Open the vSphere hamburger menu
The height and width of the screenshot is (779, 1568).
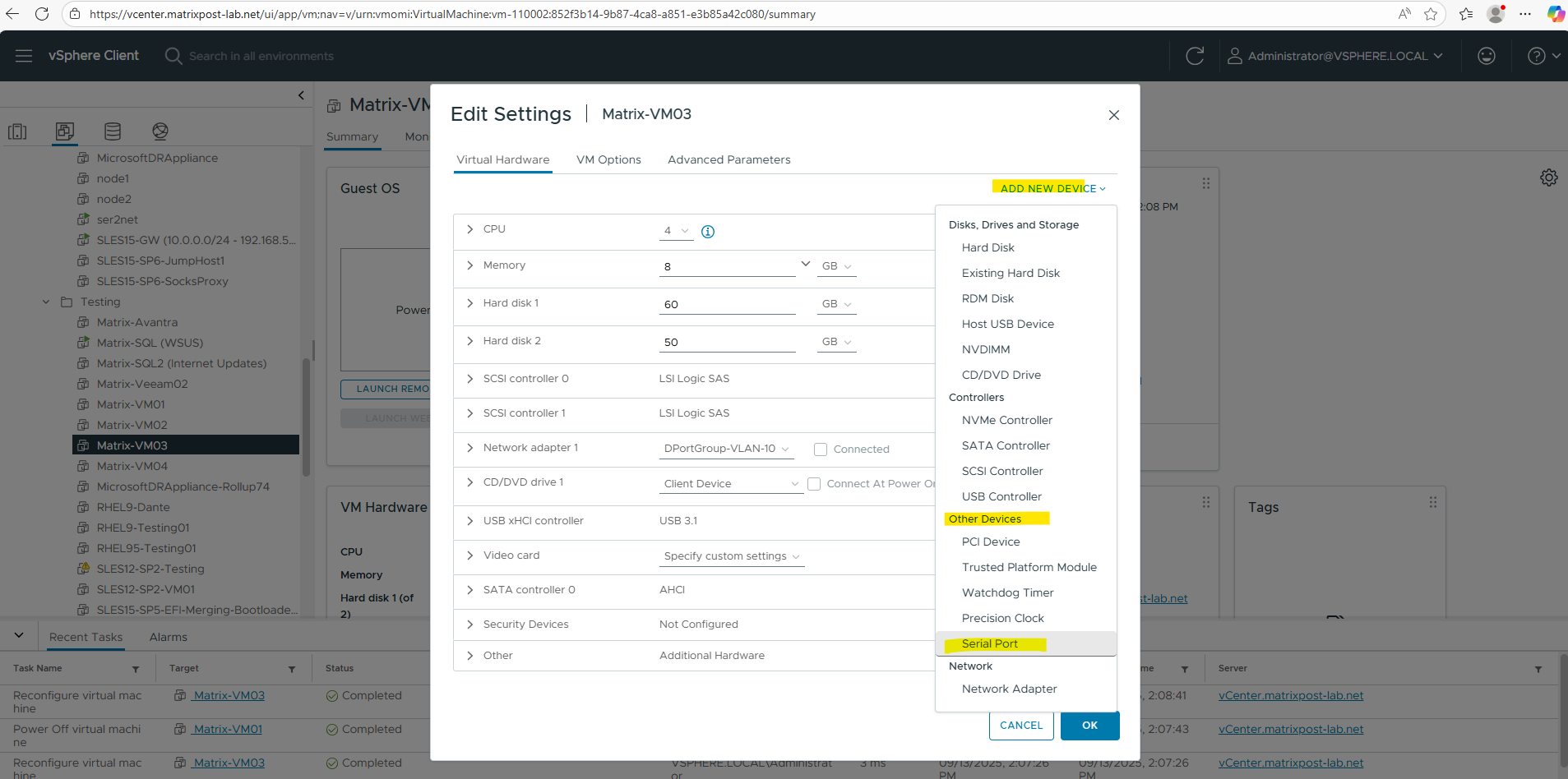24,56
